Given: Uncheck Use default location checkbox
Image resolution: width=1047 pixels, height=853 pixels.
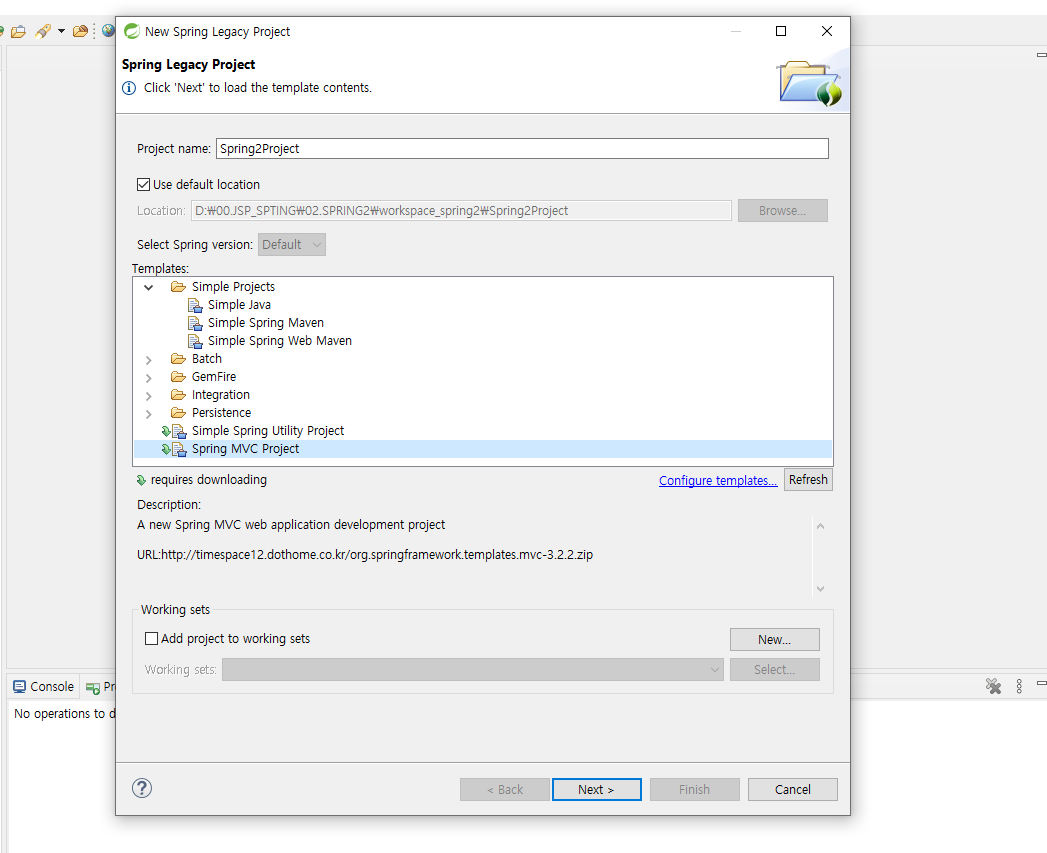Looking at the screenshot, I should click(x=144, y=184).
